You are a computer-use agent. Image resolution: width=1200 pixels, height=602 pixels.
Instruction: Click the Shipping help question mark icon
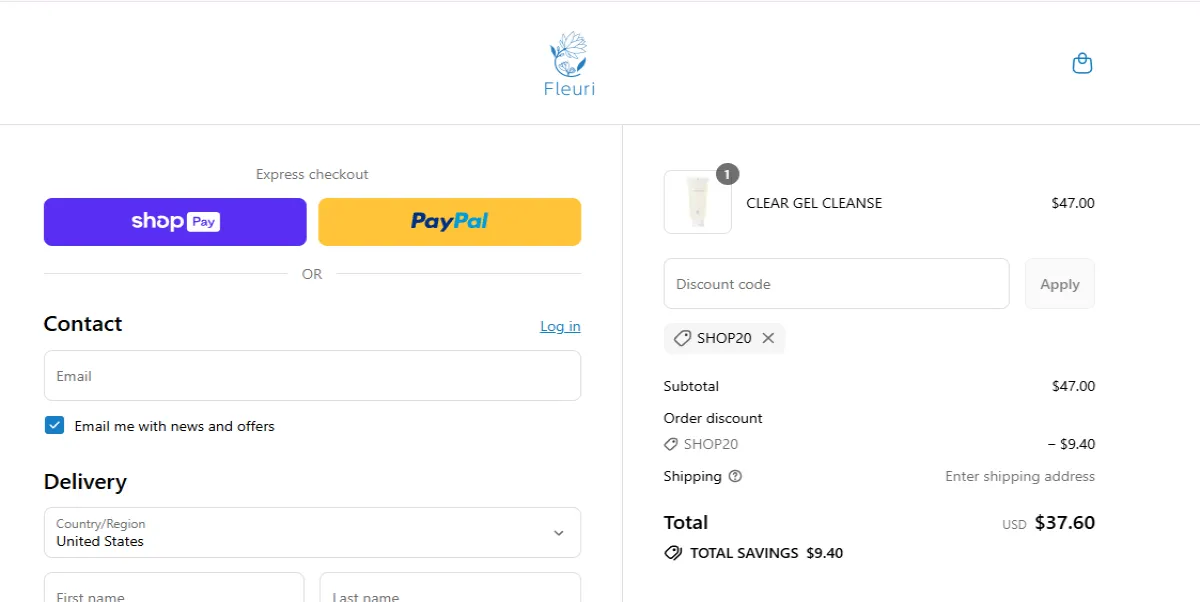(x=736, y=476)
